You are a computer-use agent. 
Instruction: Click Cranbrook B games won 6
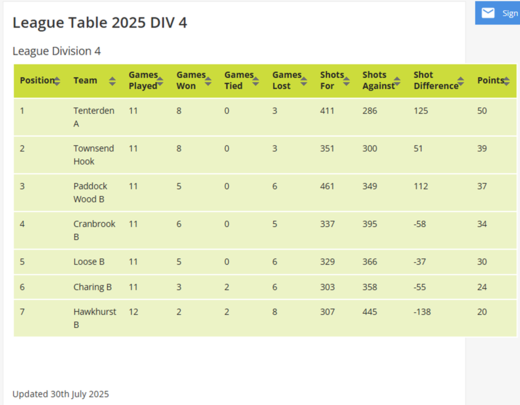pyautogui.click(x=179, y=224)
